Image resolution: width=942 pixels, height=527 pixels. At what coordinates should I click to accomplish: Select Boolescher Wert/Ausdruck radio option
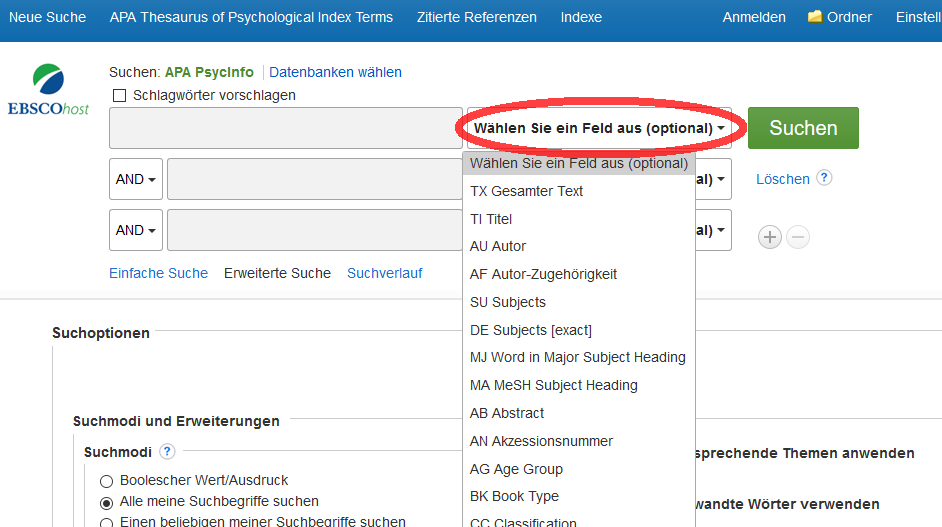(107, 481)
